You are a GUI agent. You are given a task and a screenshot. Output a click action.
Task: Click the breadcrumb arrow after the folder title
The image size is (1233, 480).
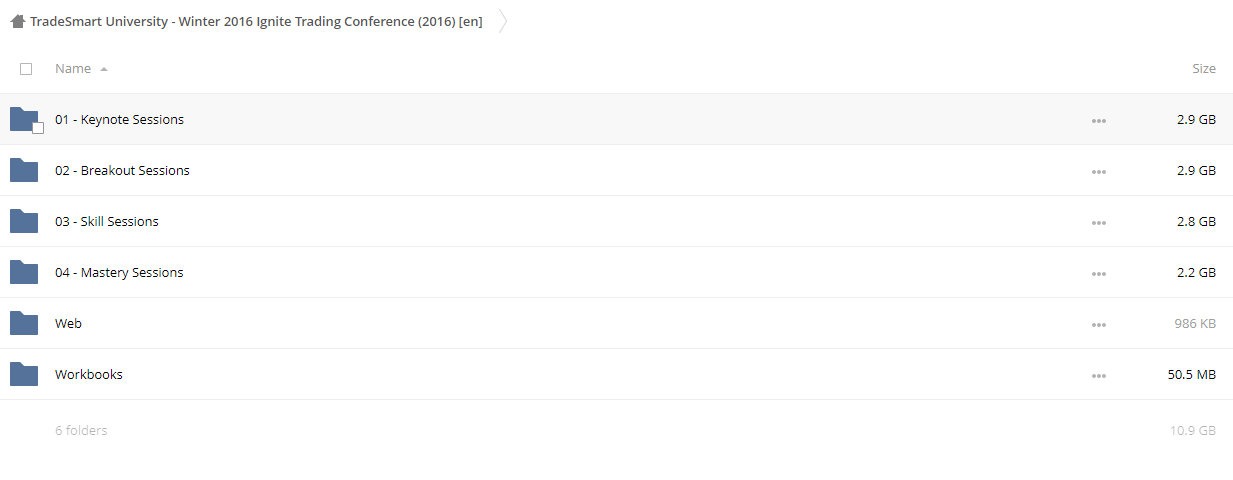click(x=503, y=21)
